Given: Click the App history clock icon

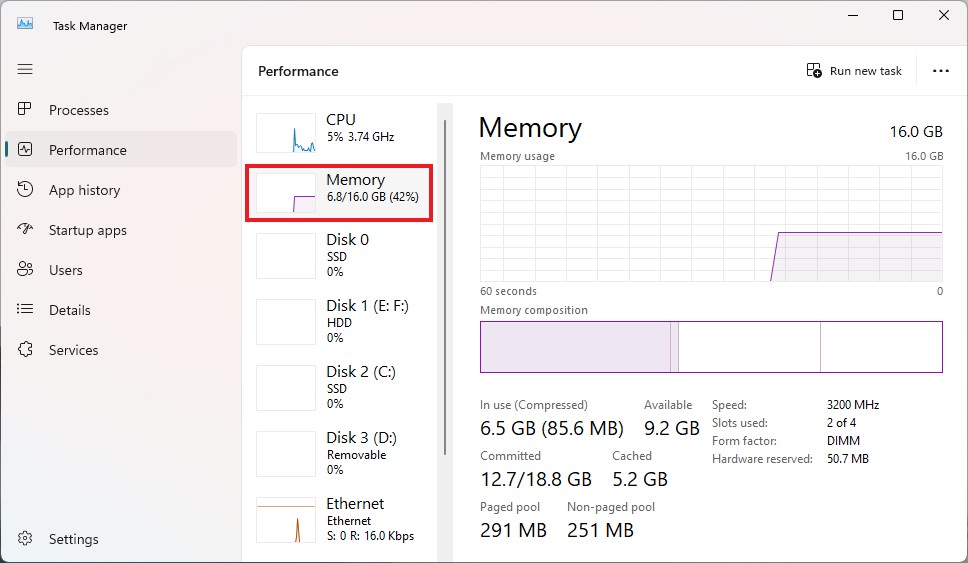Looking at the screenshot, I should click(26, 190).
